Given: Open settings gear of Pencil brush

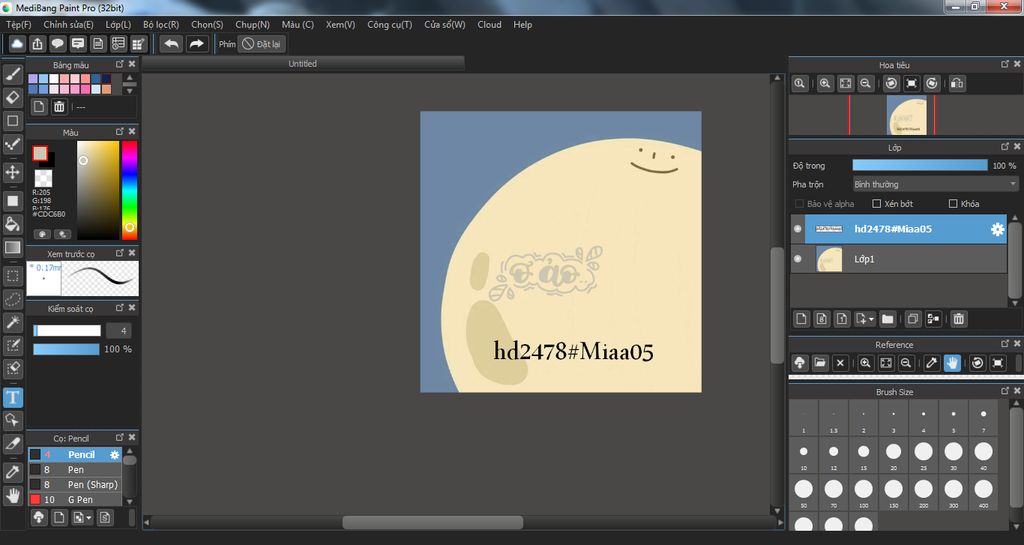Looking at the screenshot, I should (x=114, y=455).
